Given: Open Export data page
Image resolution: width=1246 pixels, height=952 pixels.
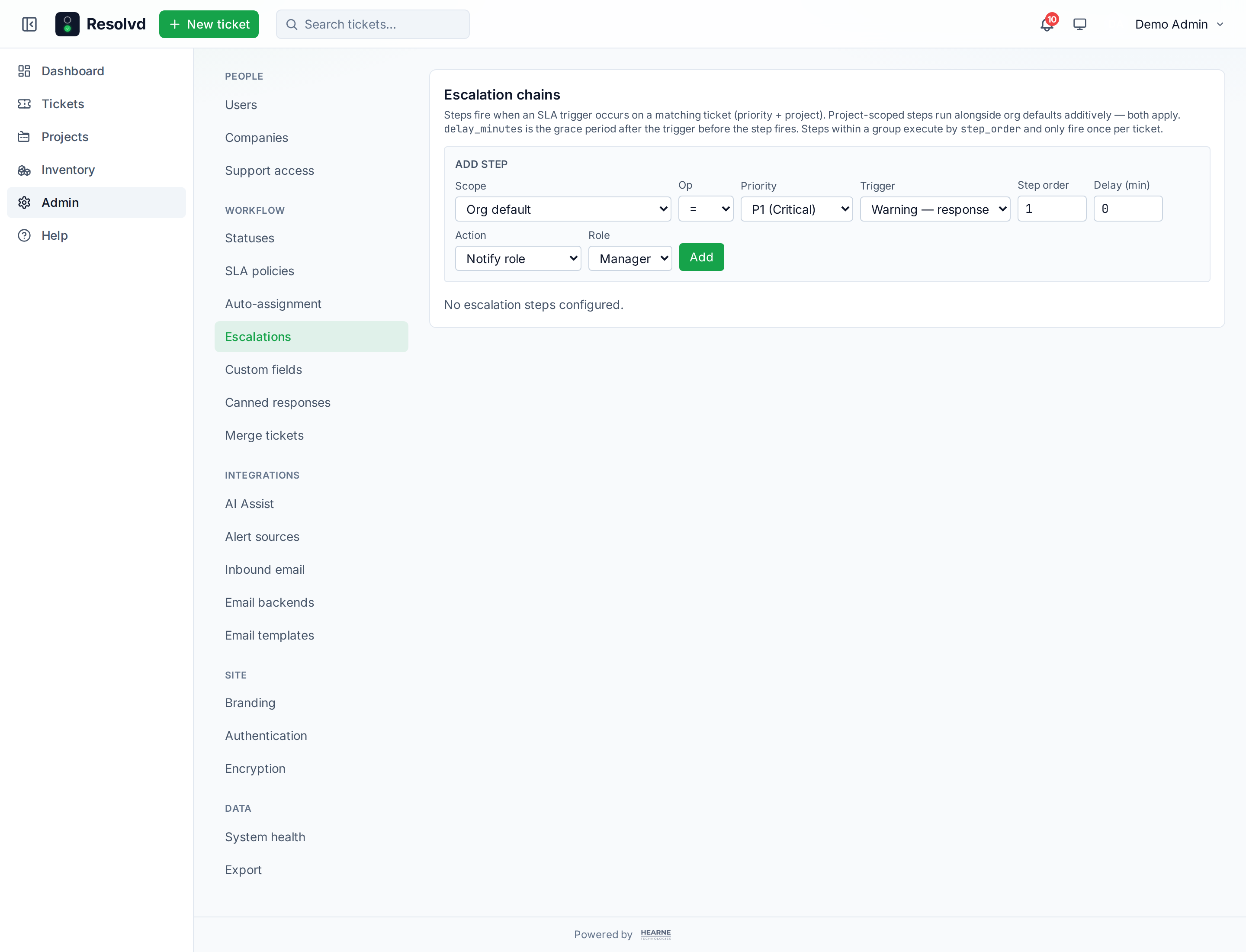Looking at the screenshot, I should [311, 870].
